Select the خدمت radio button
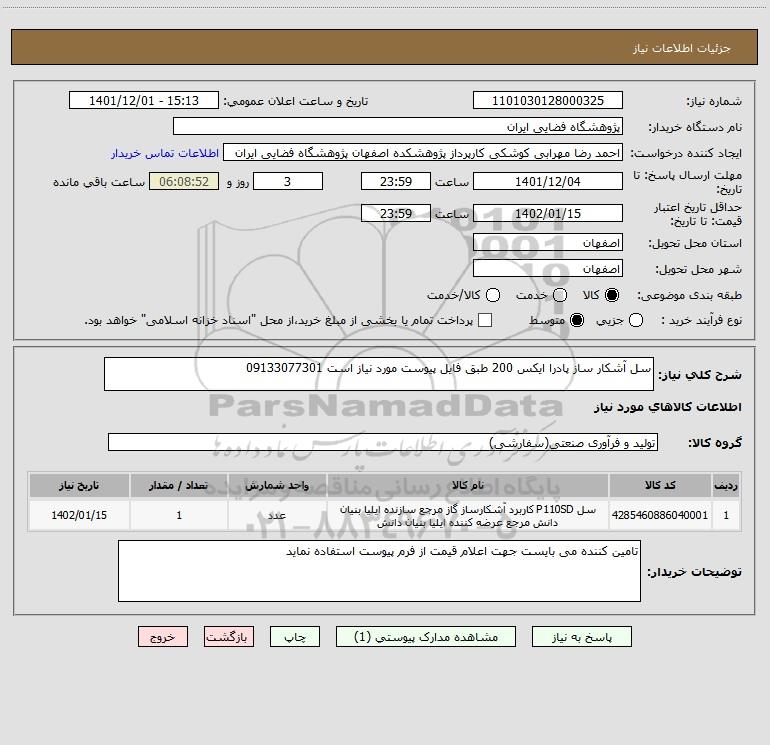The width and height of the screenshot is (770, 745). coord(560,295)
